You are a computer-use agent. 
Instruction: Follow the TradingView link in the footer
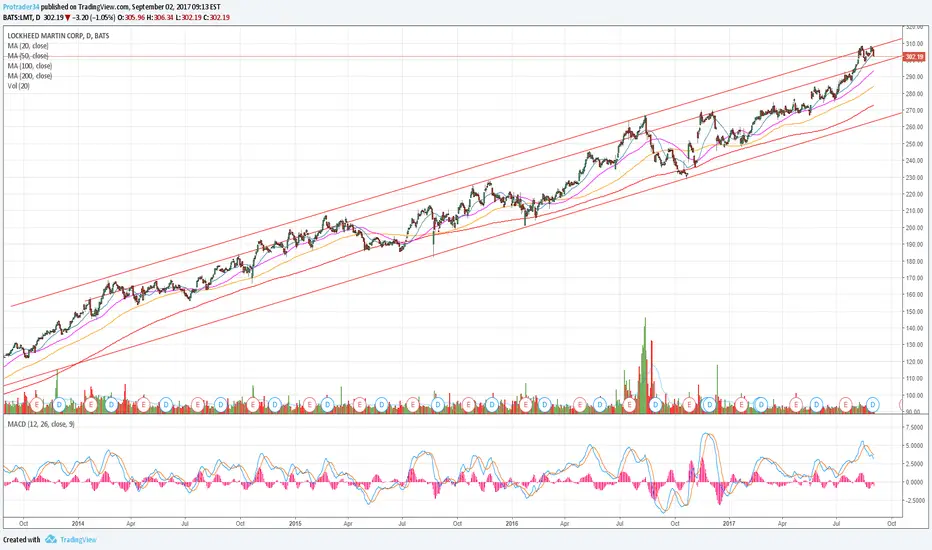pos(78,540)
